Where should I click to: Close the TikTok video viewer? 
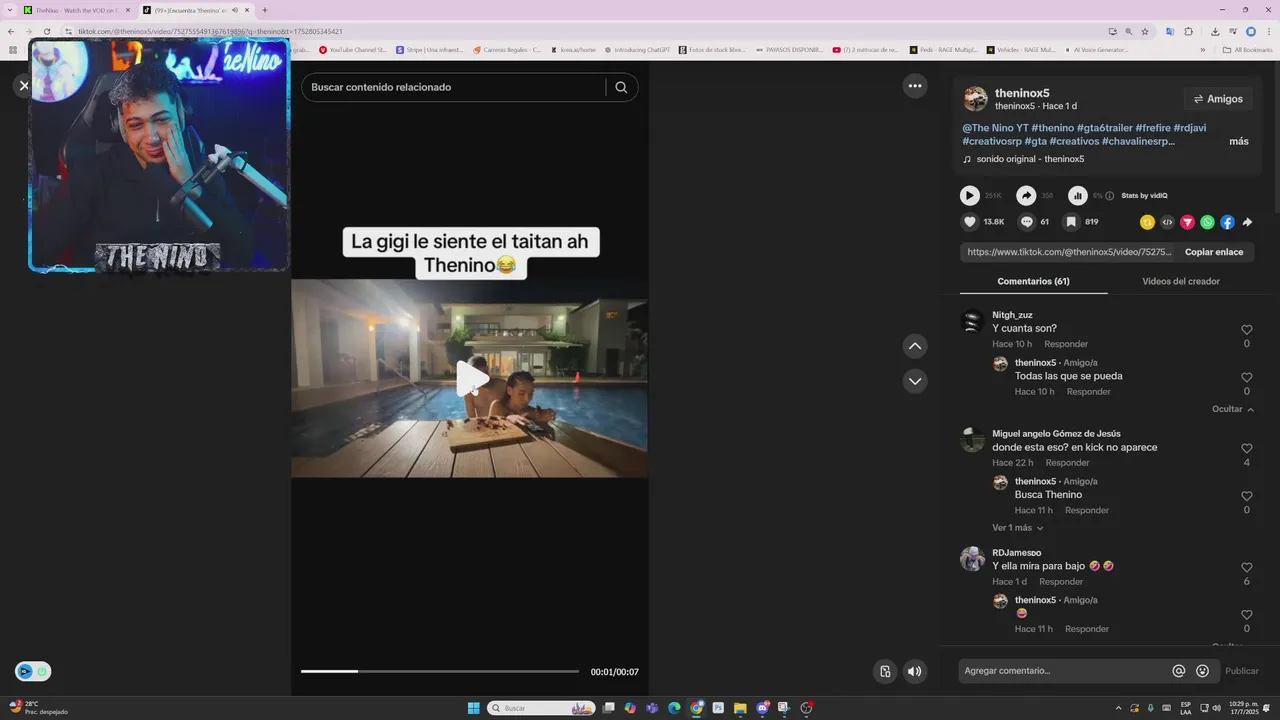24,86
